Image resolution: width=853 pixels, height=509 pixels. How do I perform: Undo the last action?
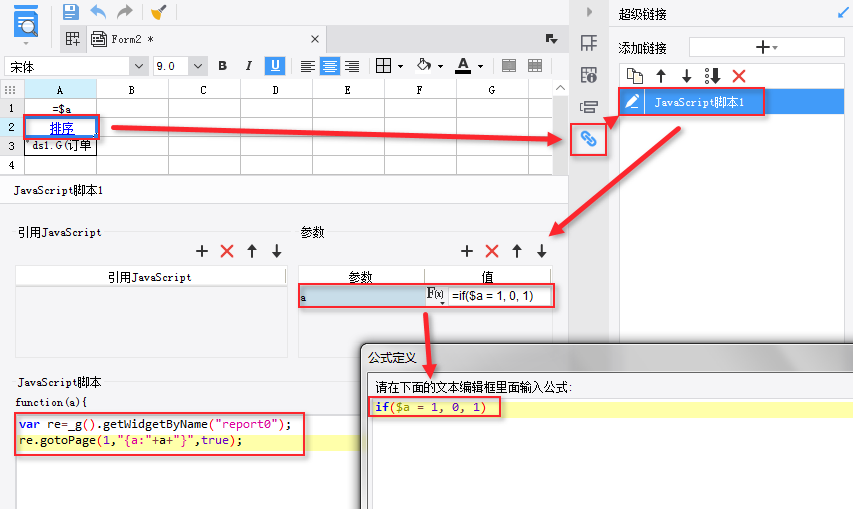(98, 11)
